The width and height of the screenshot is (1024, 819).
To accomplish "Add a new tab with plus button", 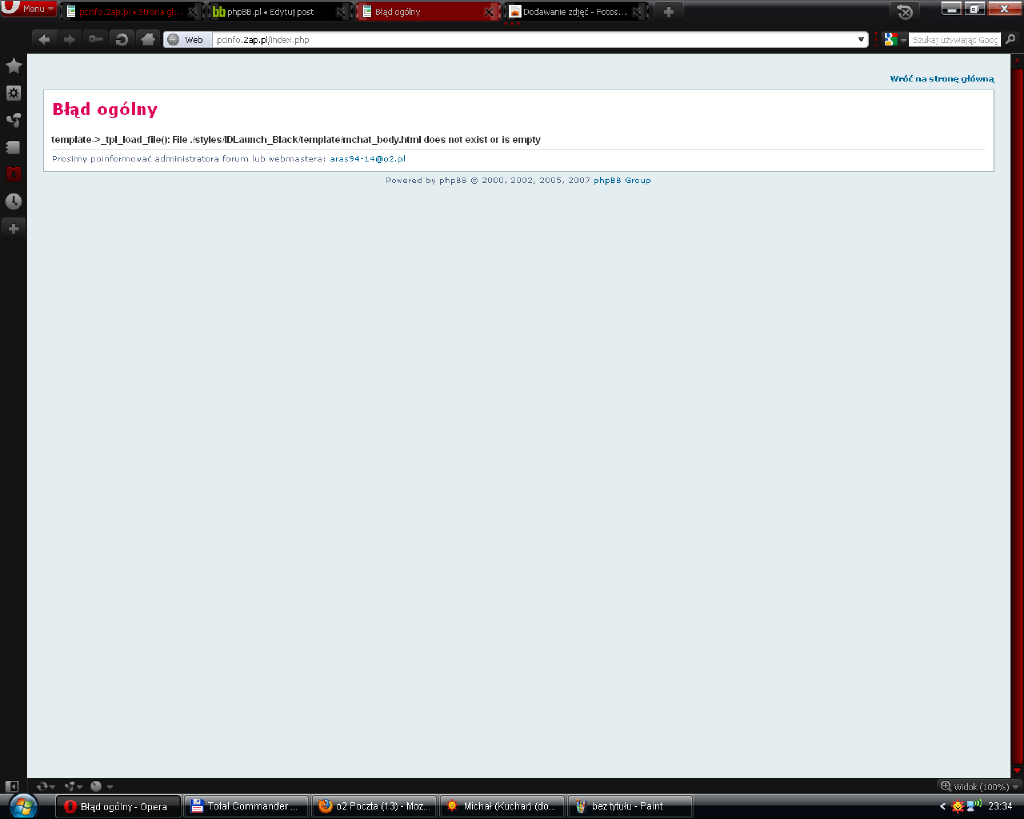I will pyautogui.click(x=669, y=11).
